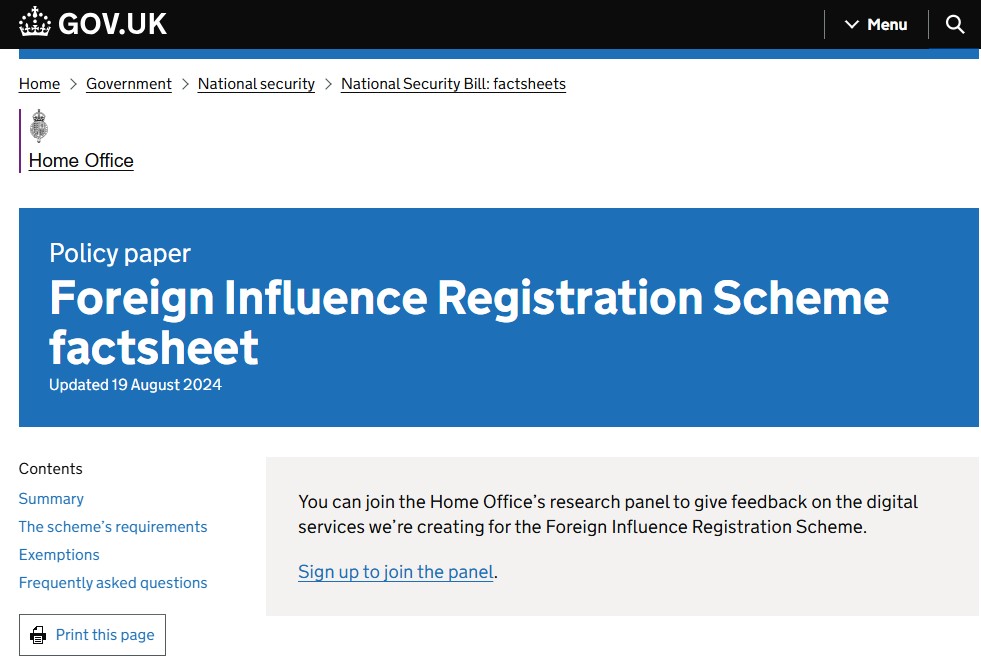981x672 pixels.
Task: Go to Home breadcrumb
Action: click(x=39, y=84)
